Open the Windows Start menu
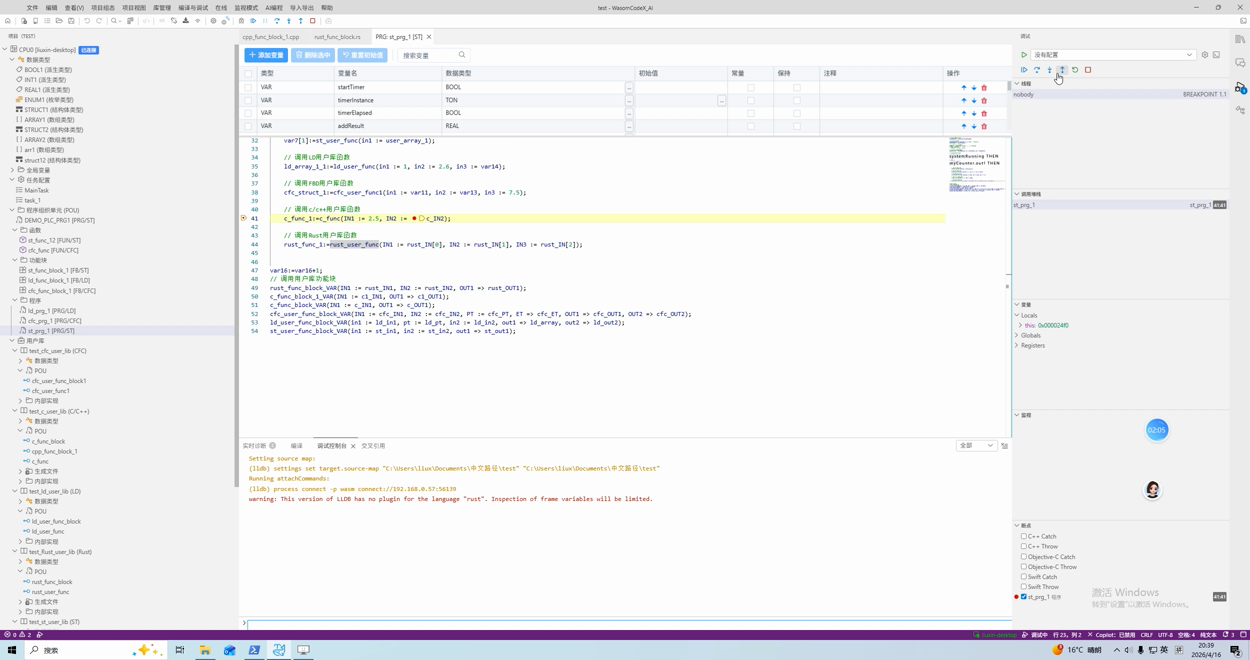The width and height of the screenshot is (1250, 660). (12, 650)
